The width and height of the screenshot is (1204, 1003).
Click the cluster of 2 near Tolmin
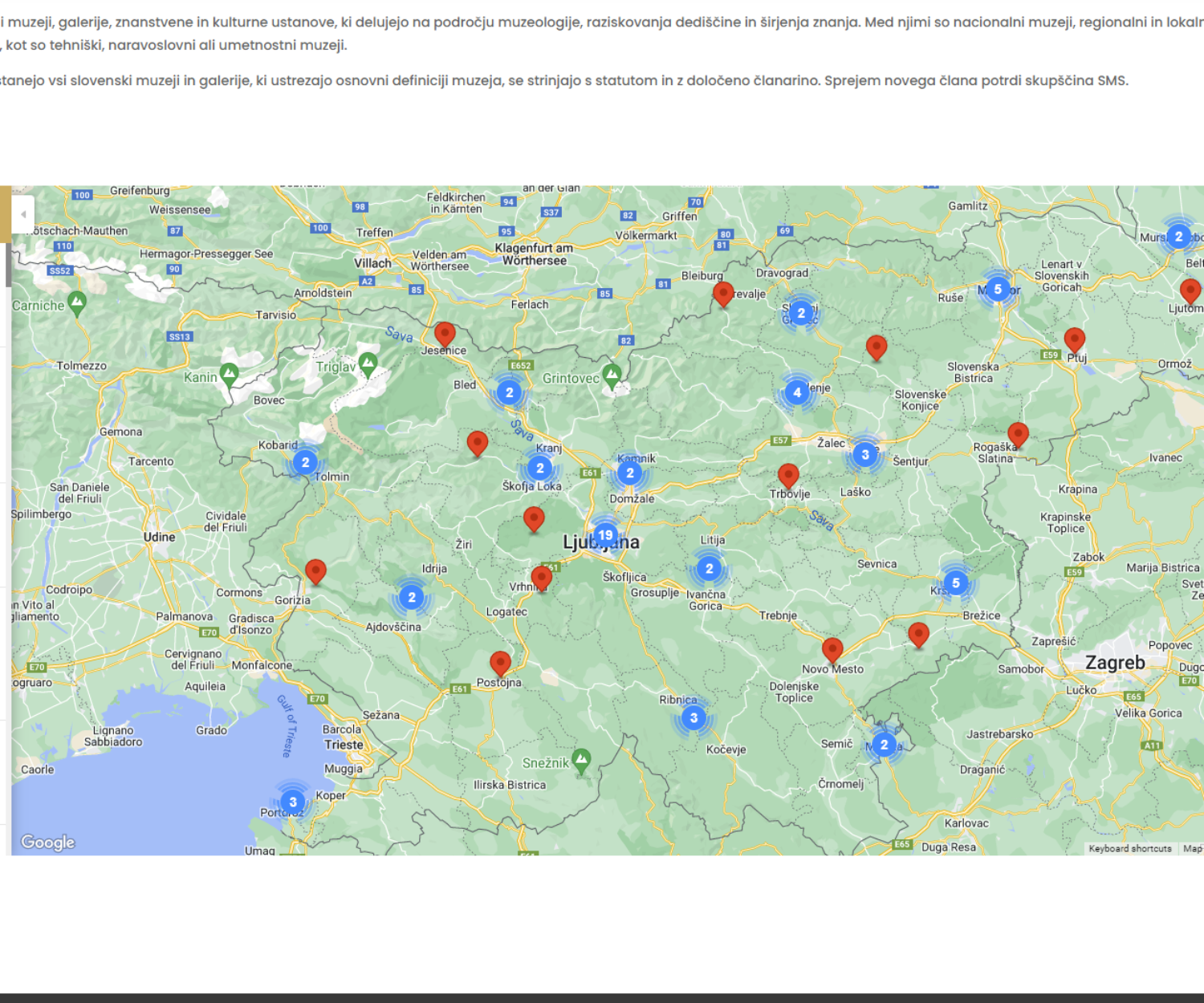305,462
